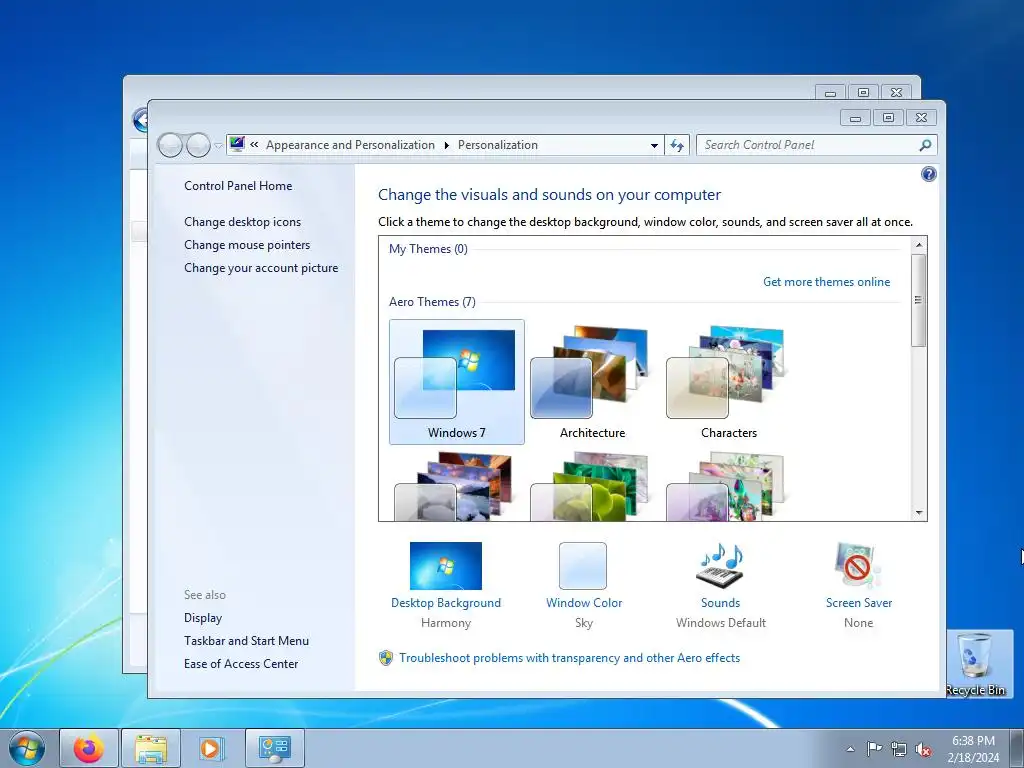
Task: Click the Forward navigation button
Action: coord(198,145)
